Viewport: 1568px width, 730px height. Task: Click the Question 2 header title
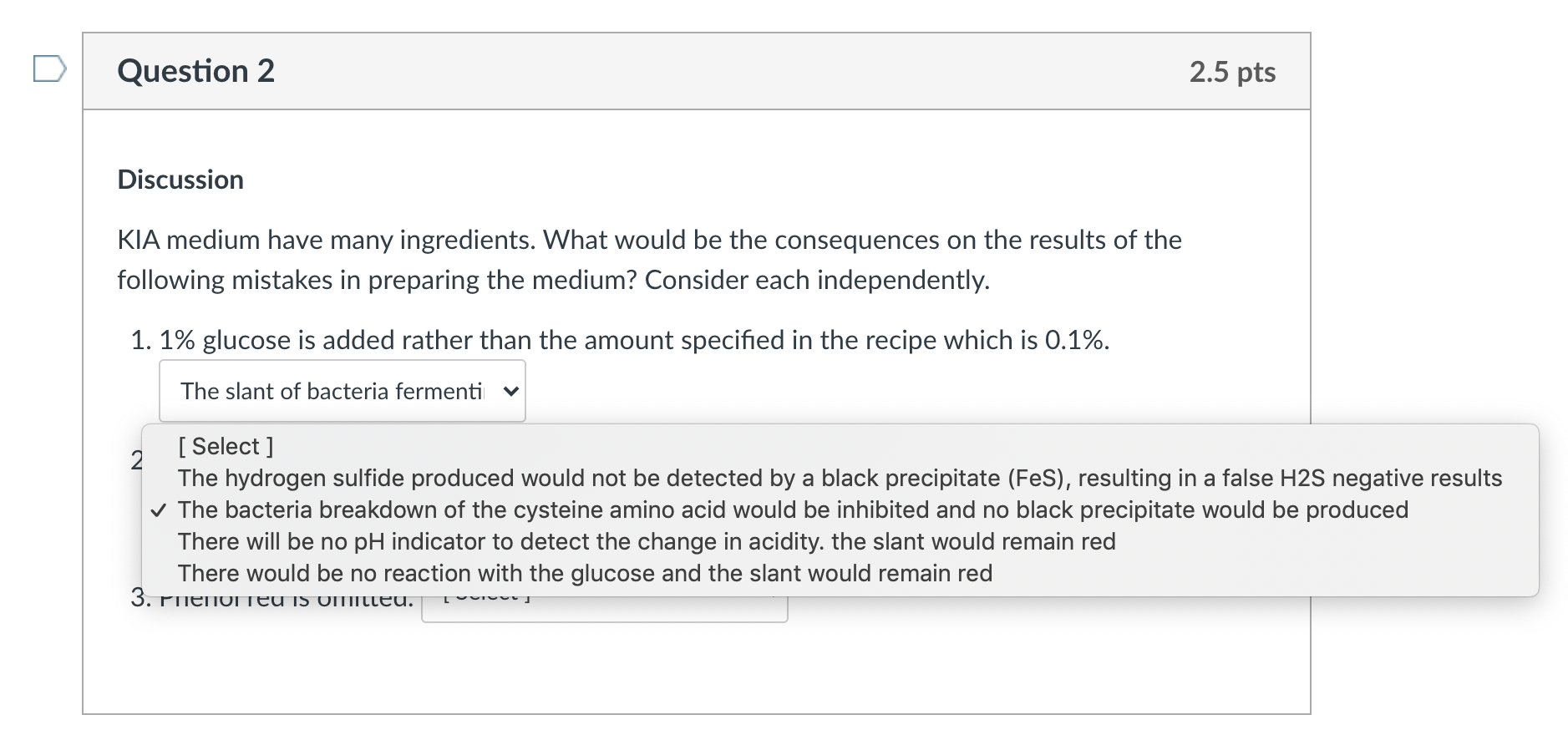point(195,71)
